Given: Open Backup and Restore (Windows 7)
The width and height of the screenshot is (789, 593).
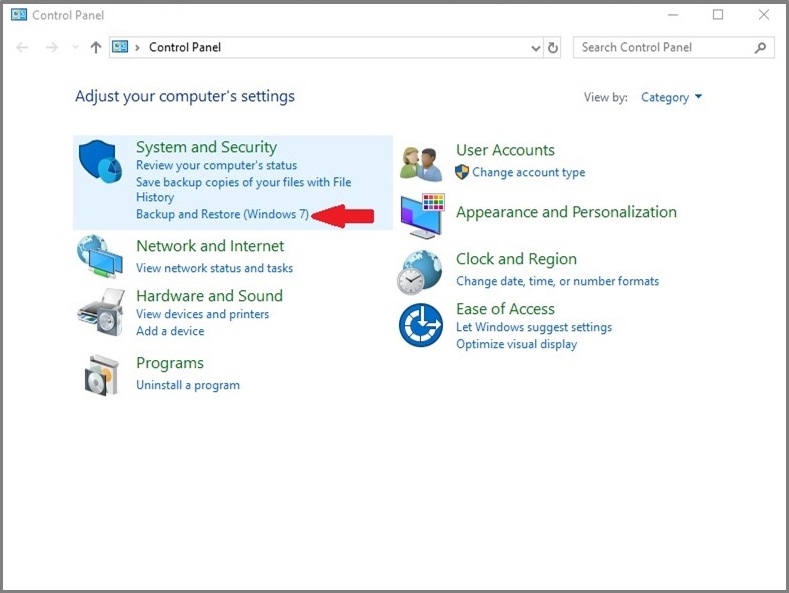Looking at the screenshot, I should tap(222, 214).
